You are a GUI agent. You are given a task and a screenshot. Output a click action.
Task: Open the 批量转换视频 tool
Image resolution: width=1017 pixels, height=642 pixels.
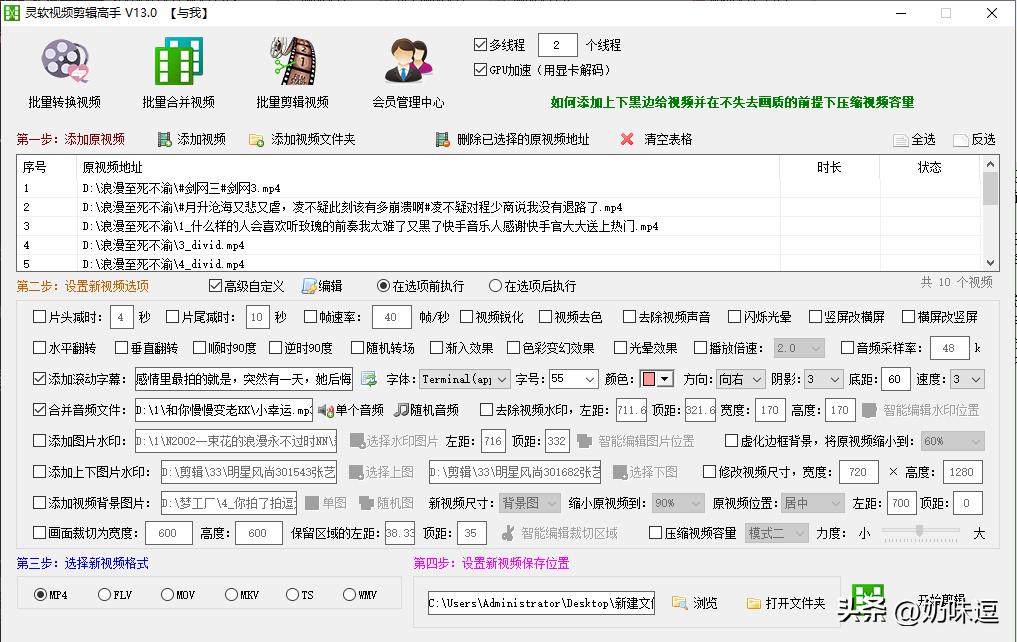[x=66, y=70]
